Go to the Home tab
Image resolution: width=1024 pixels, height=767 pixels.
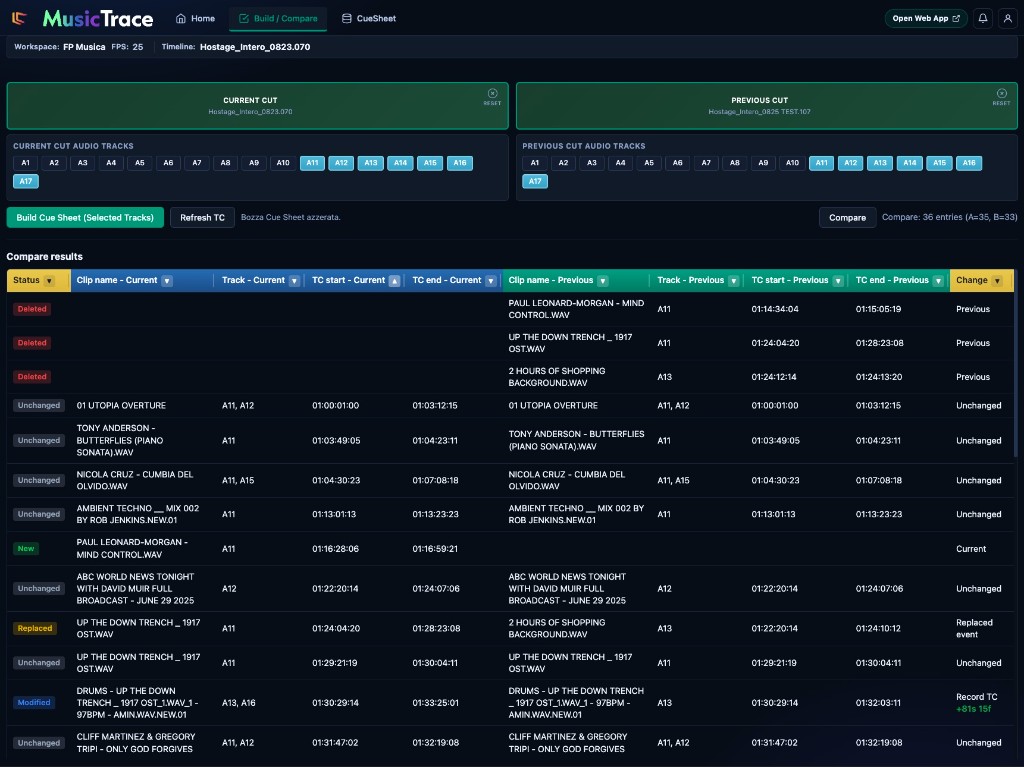click(x=195, y=18)
